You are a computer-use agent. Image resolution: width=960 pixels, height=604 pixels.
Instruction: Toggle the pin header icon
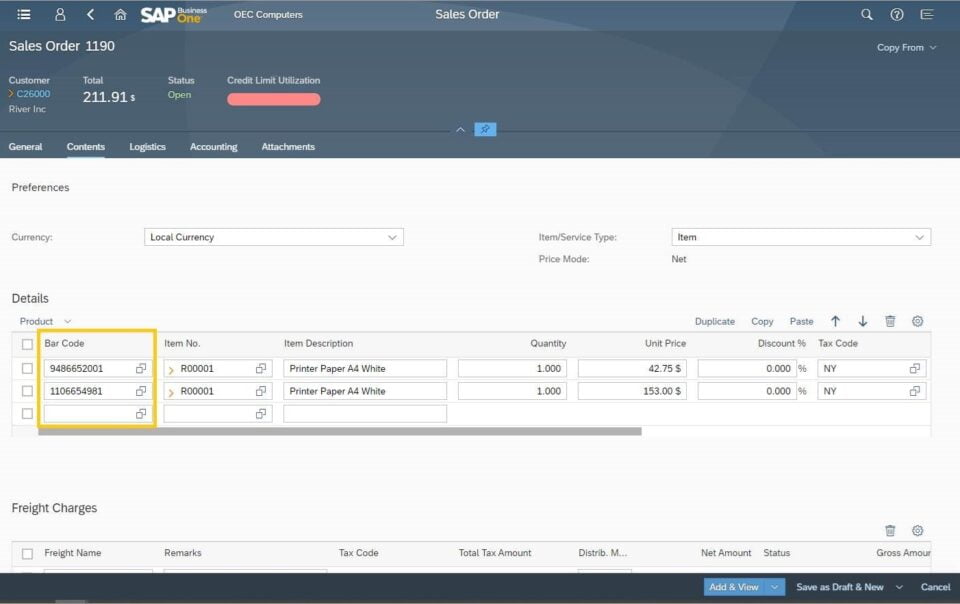point(485,129)
